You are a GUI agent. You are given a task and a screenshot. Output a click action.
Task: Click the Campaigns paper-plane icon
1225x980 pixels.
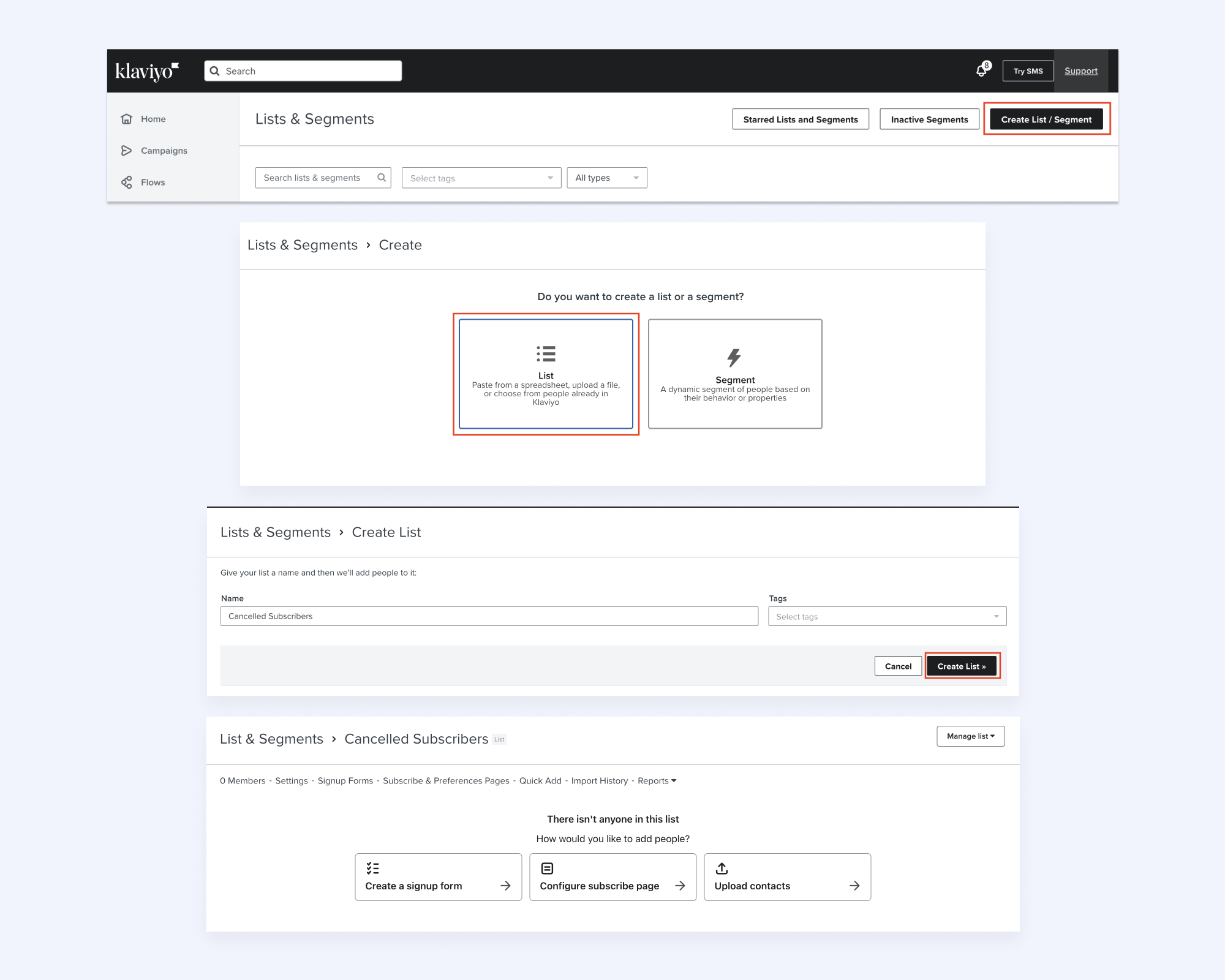pyautogui.click(x=127, y=151)
